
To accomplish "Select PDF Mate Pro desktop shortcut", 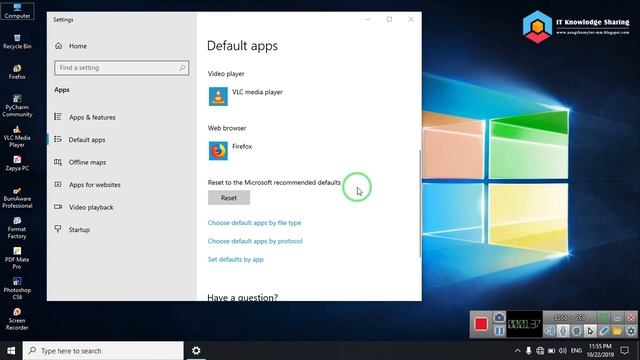I will 17,258.
